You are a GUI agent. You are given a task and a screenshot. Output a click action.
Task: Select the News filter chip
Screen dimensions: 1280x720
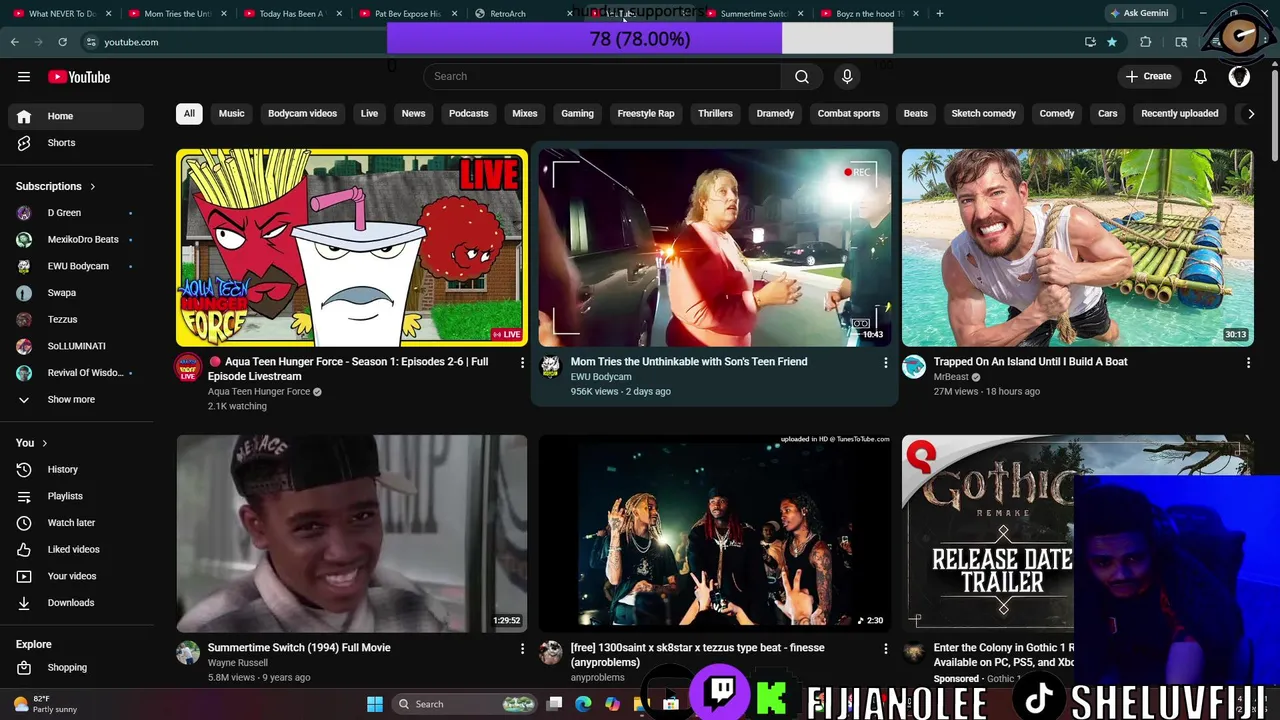pos(413,114)
